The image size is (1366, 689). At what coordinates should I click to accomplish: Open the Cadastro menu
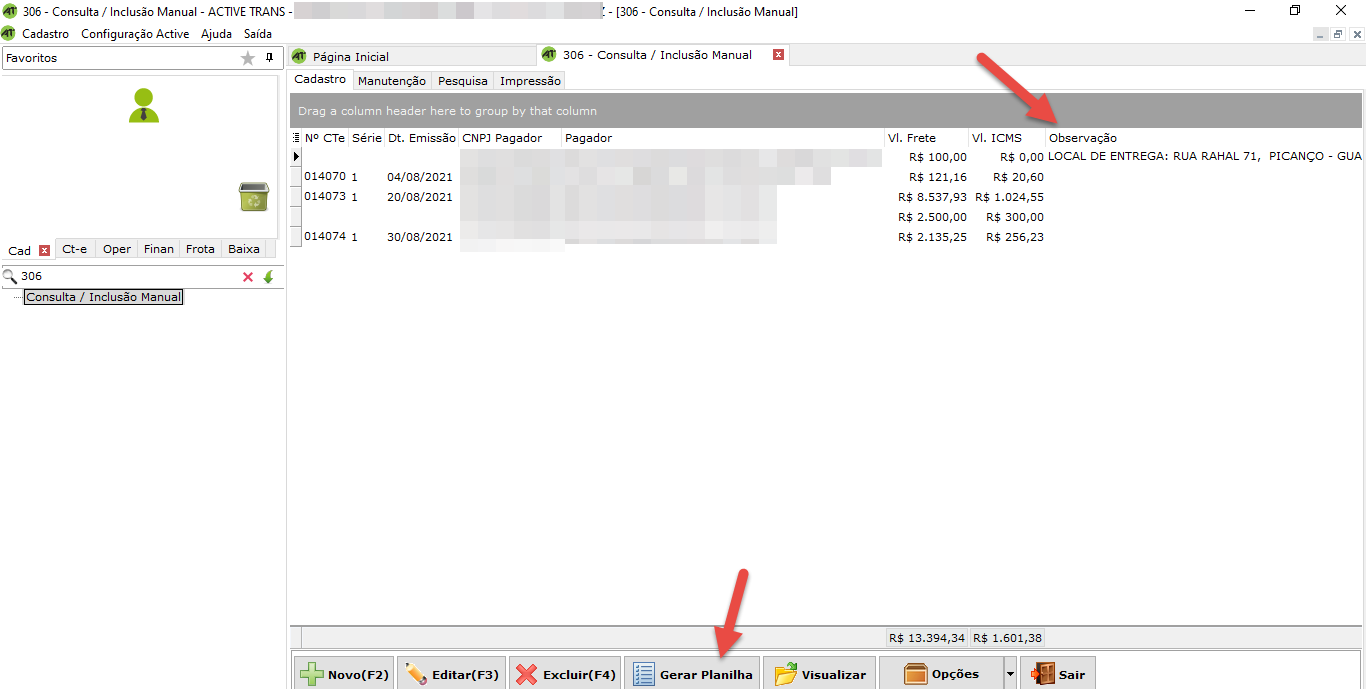(46, 34)
